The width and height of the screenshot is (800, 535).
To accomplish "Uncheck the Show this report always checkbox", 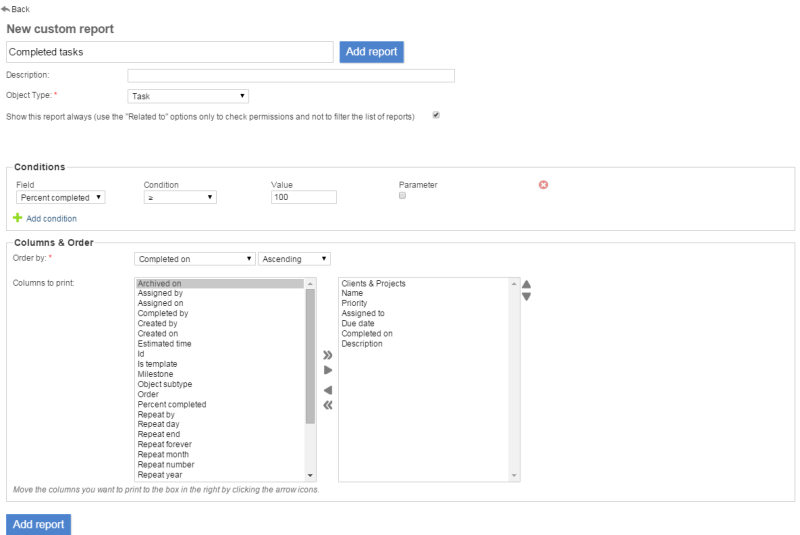I will click(435, 115).
